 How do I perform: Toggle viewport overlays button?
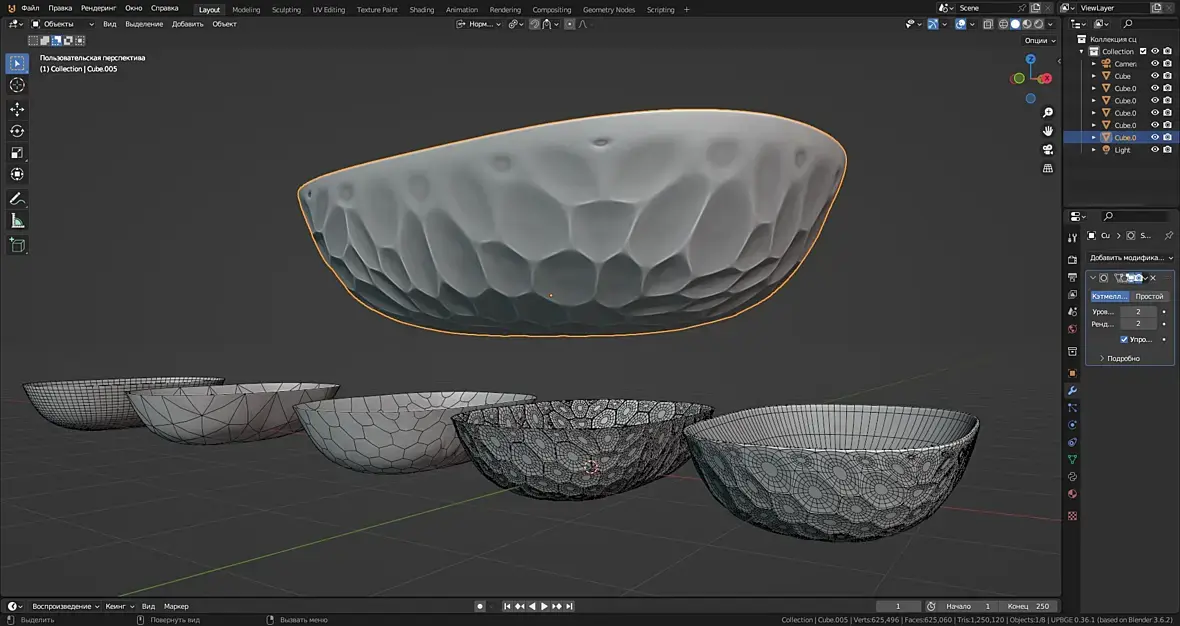click(x=961, y=24)
